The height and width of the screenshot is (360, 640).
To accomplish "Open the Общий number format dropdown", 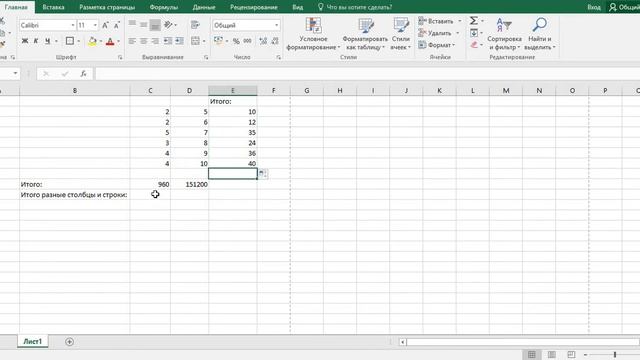I will [276, 25].
